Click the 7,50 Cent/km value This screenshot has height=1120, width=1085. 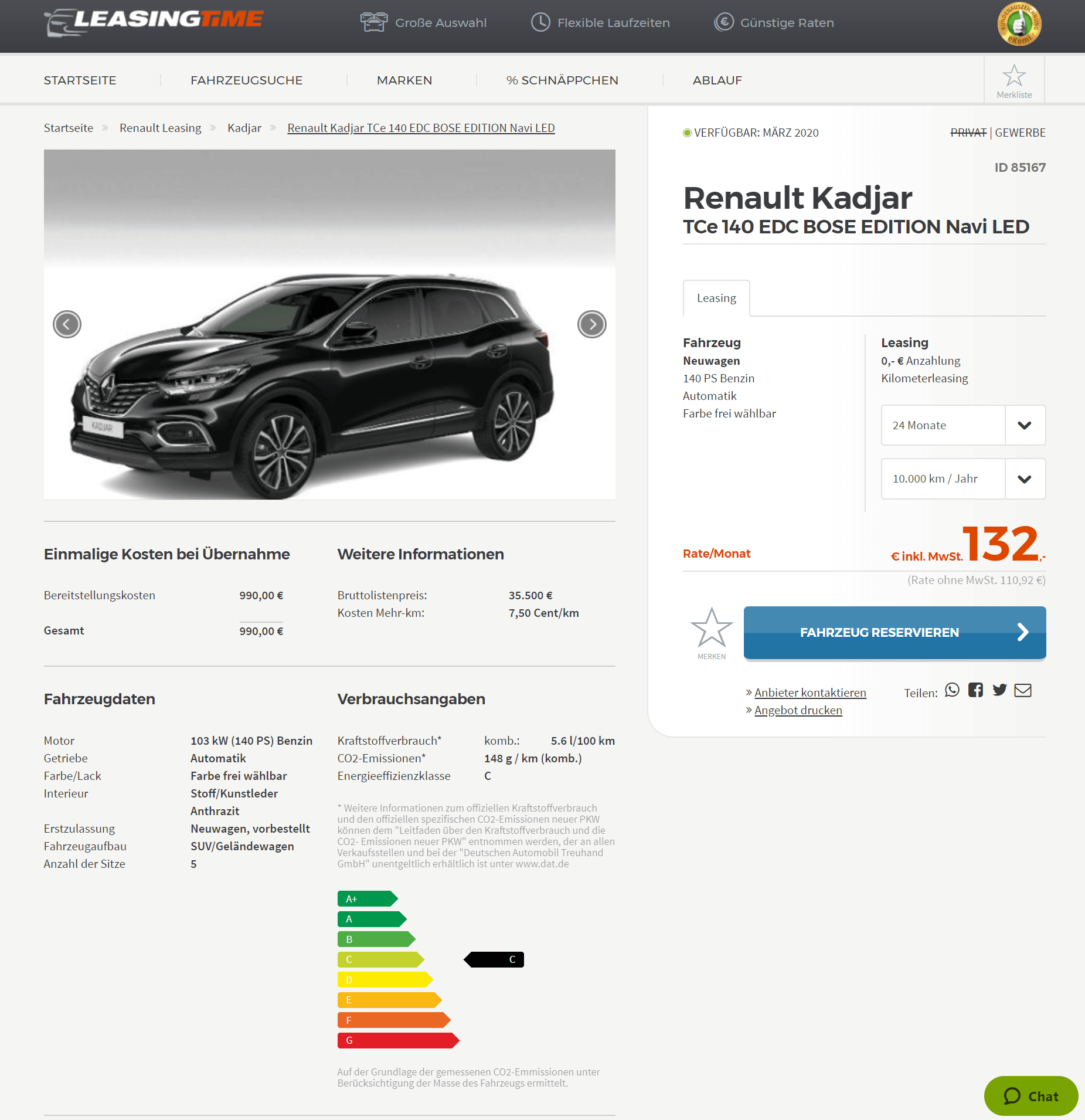pos(543,613)
